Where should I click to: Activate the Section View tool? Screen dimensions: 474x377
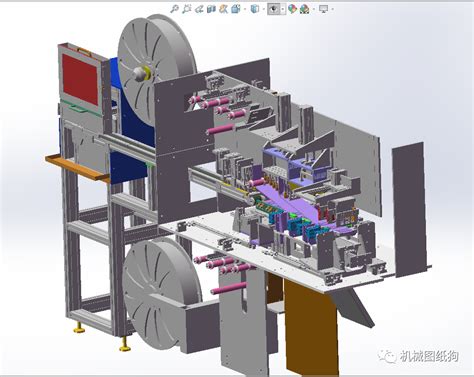point(211,9)
